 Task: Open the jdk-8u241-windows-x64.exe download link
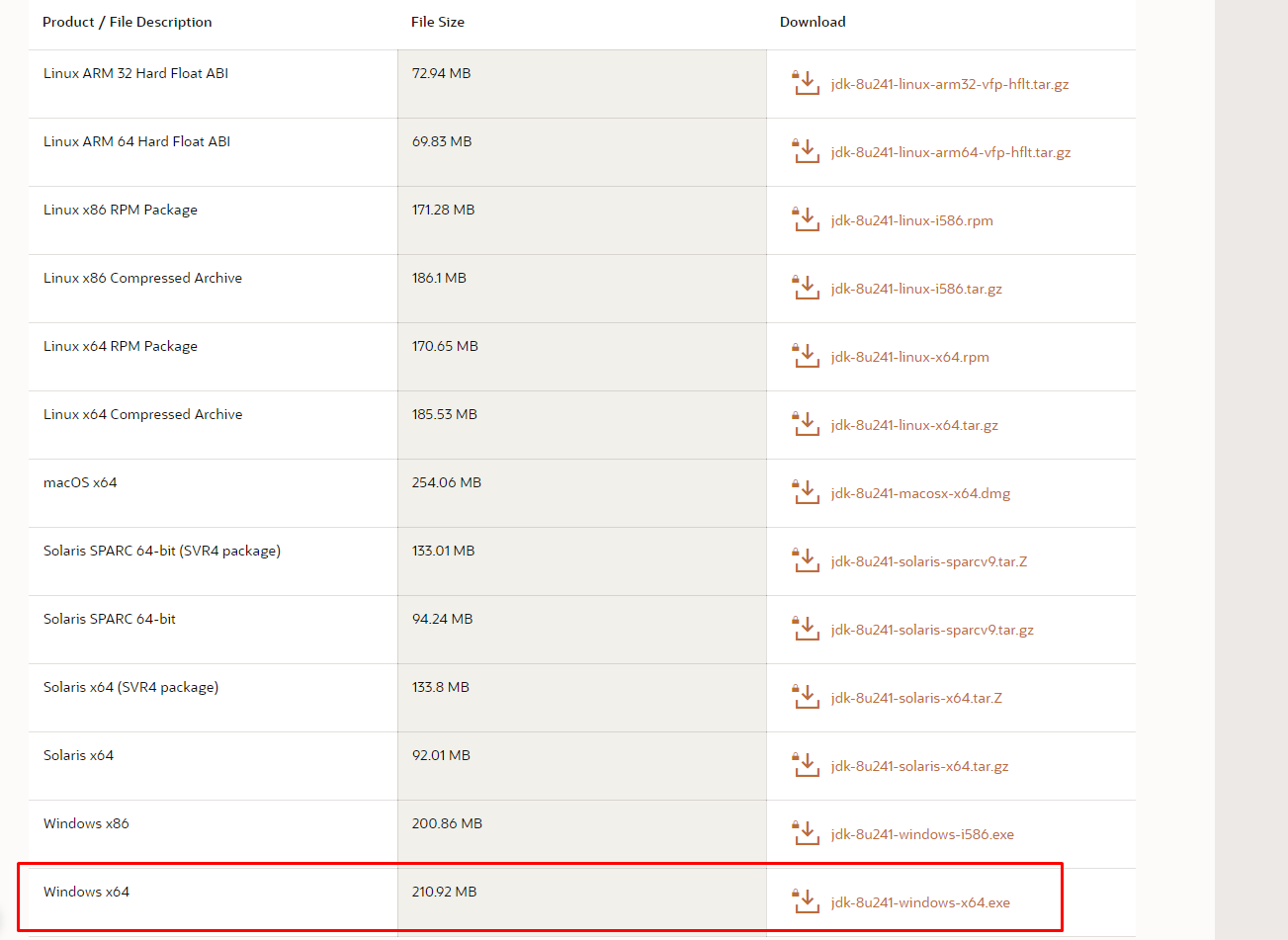(x=918, y=901)
